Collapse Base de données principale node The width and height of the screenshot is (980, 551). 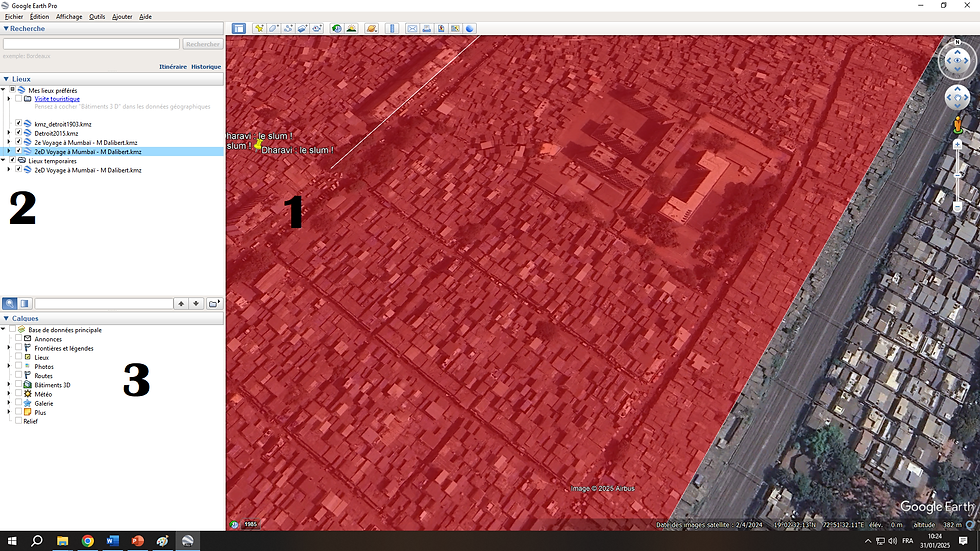3,329
